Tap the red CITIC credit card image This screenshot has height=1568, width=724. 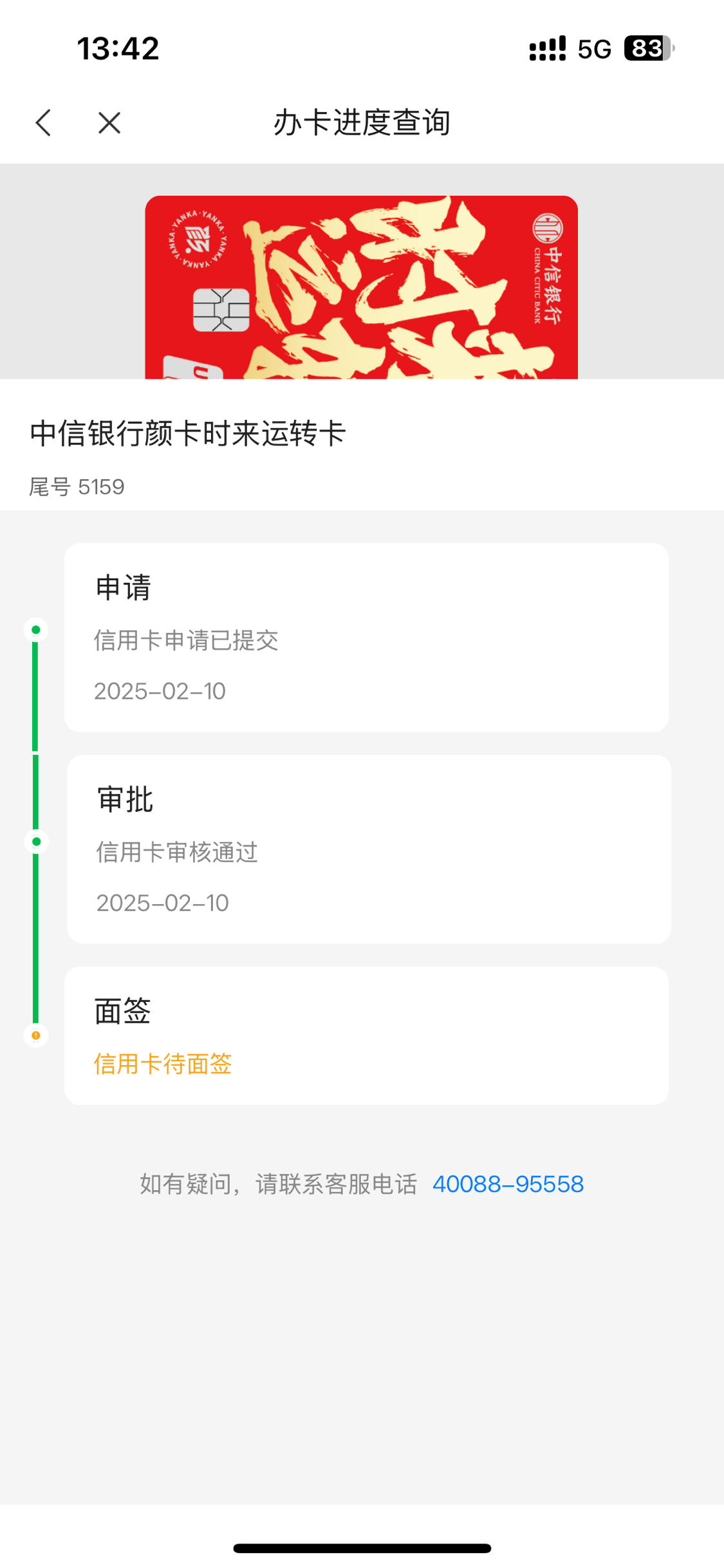361,287
